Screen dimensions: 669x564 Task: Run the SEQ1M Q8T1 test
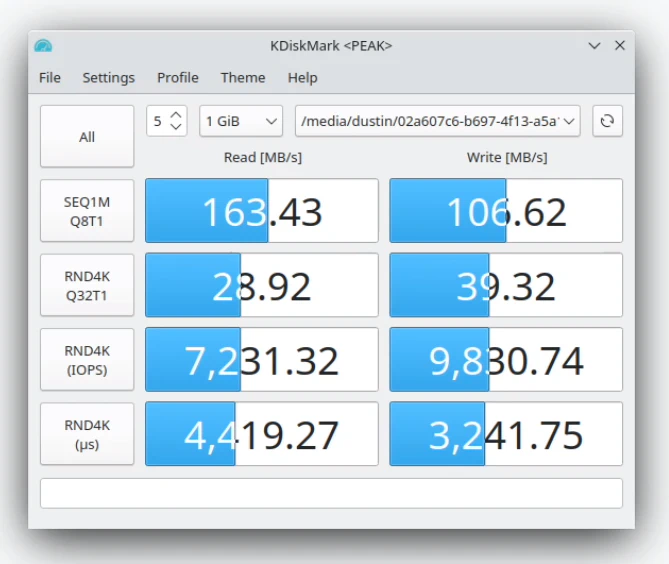[x=87, y=211]
